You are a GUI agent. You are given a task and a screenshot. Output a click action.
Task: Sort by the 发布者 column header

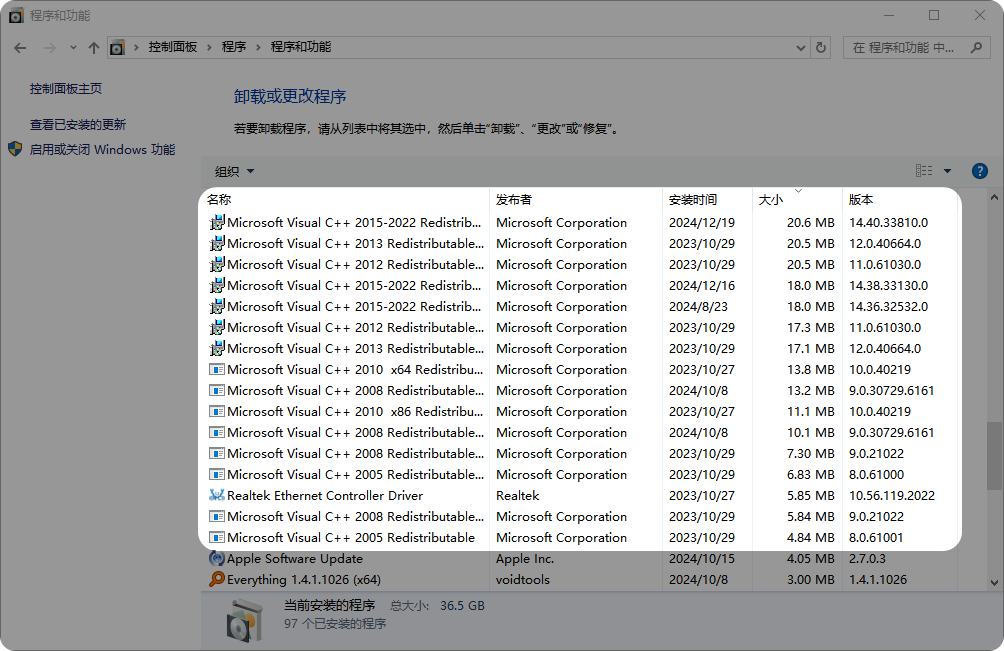514,200
